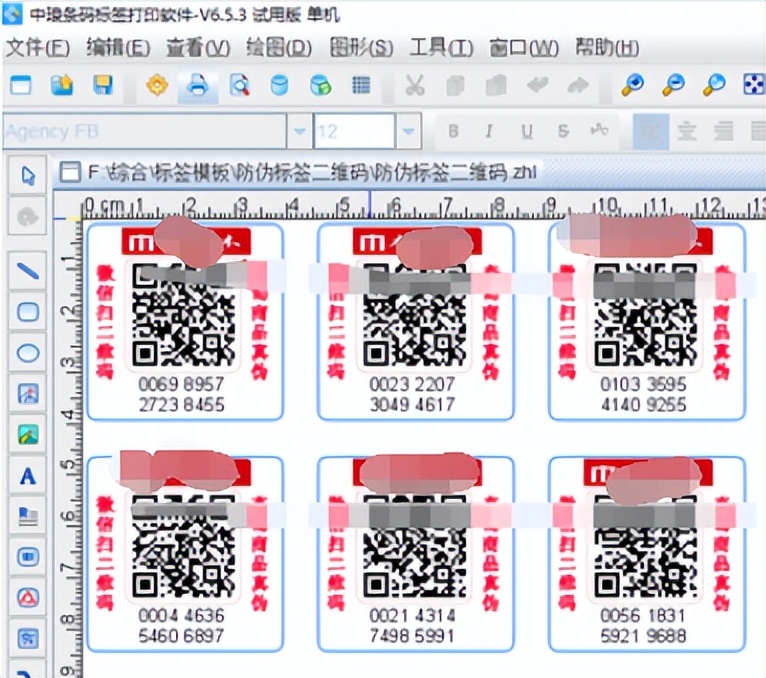This screenshot has height=678, width=766.
Task: Select the Rounded Rectangle tool
Action: pyautogui.click(x=28, y=312)
